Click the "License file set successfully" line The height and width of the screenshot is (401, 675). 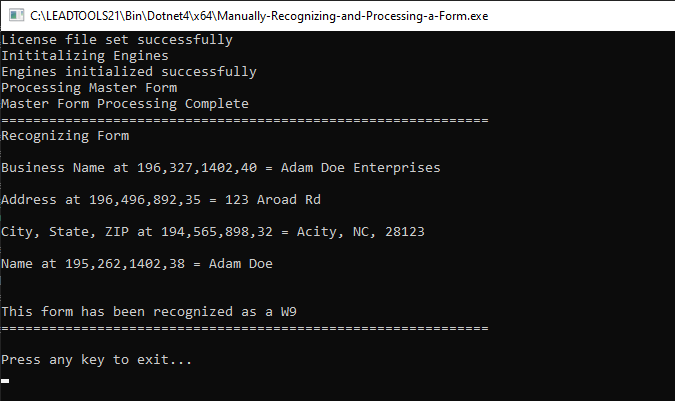tap(117, 40)
